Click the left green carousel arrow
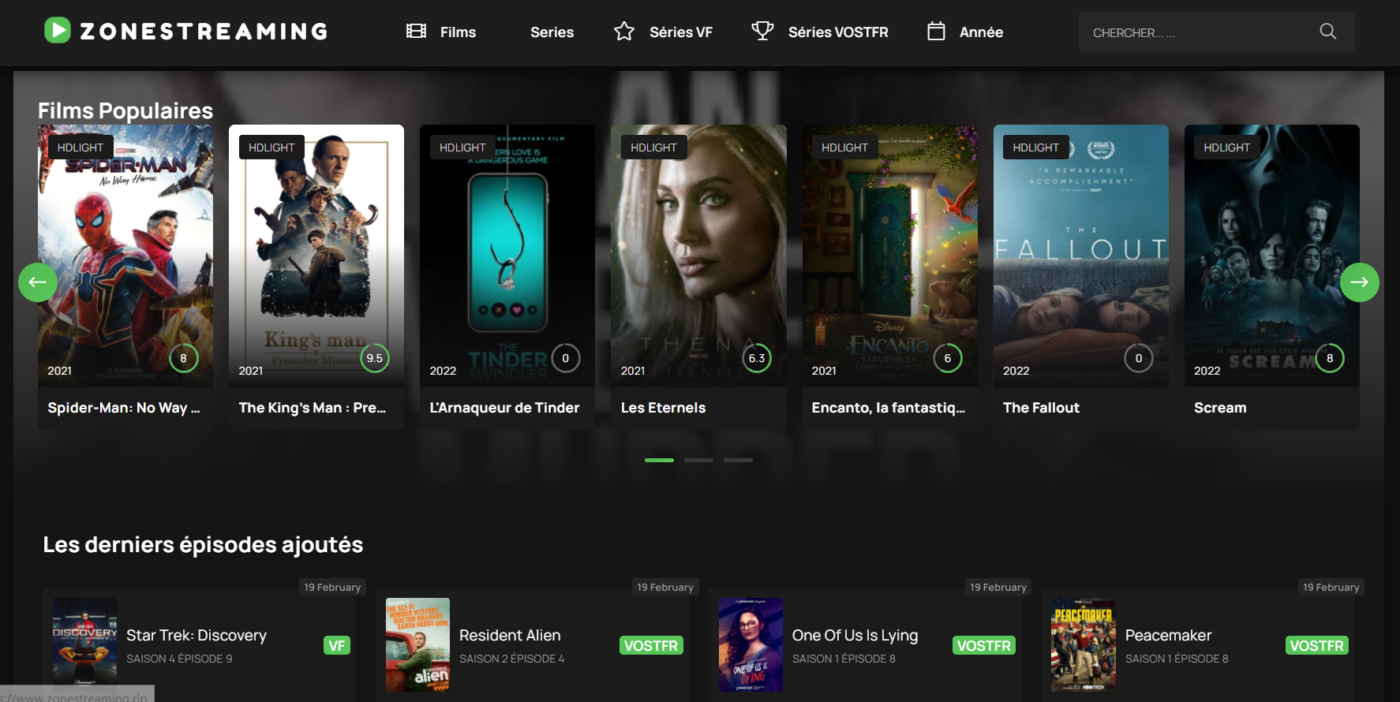Screen dimensions: 1400x702 click(38, 282)
